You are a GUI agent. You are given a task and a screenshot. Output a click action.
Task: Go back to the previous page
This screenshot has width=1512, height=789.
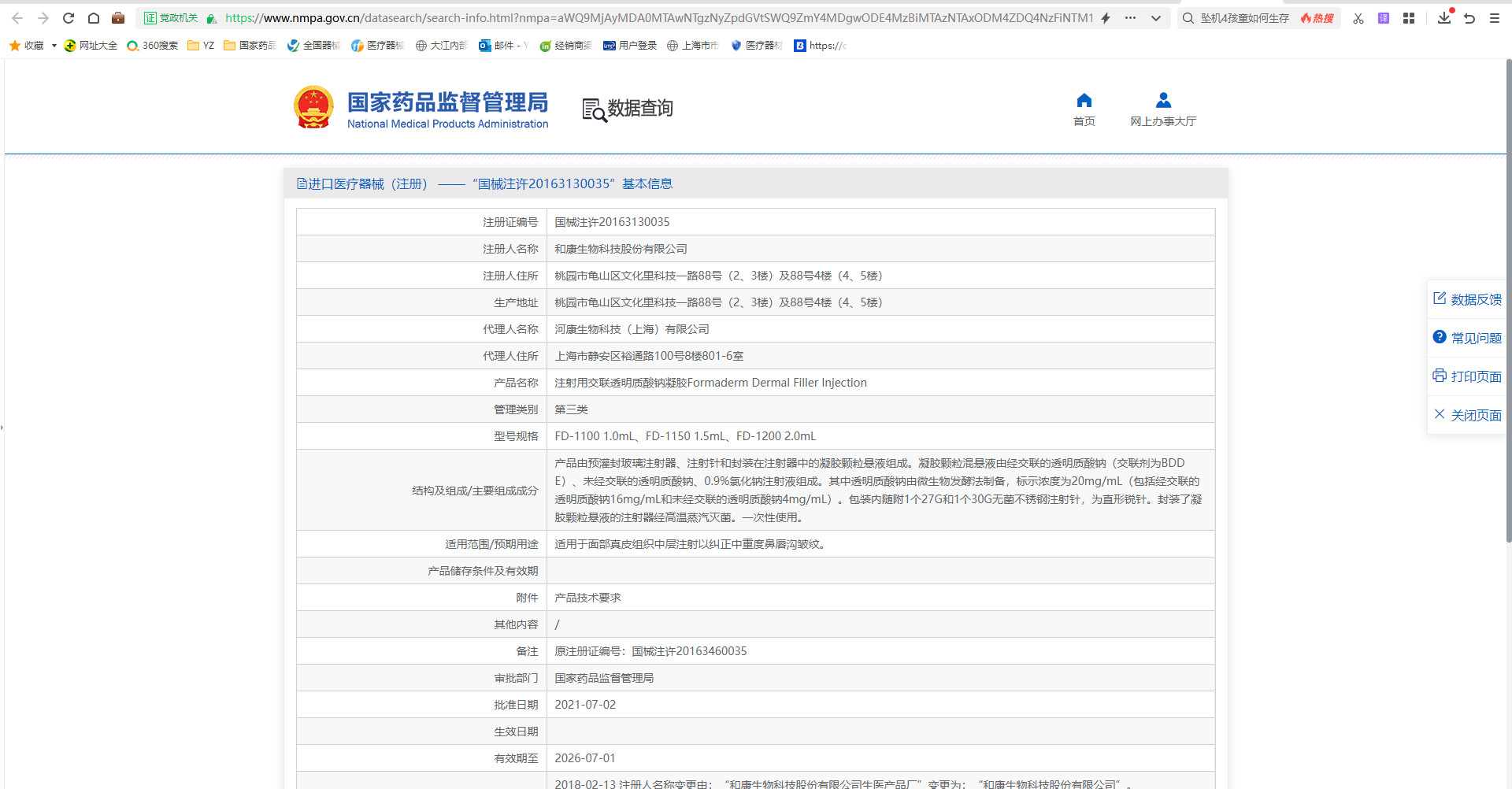17,18
